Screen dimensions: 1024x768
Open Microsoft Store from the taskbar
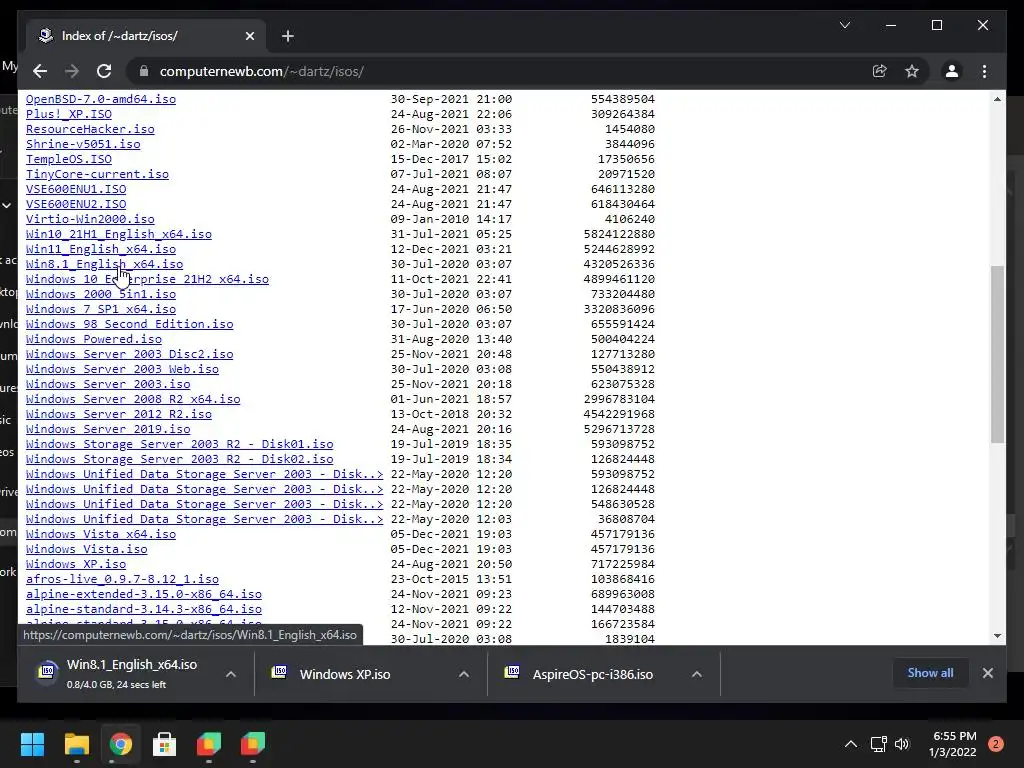(x=165, y=744)
